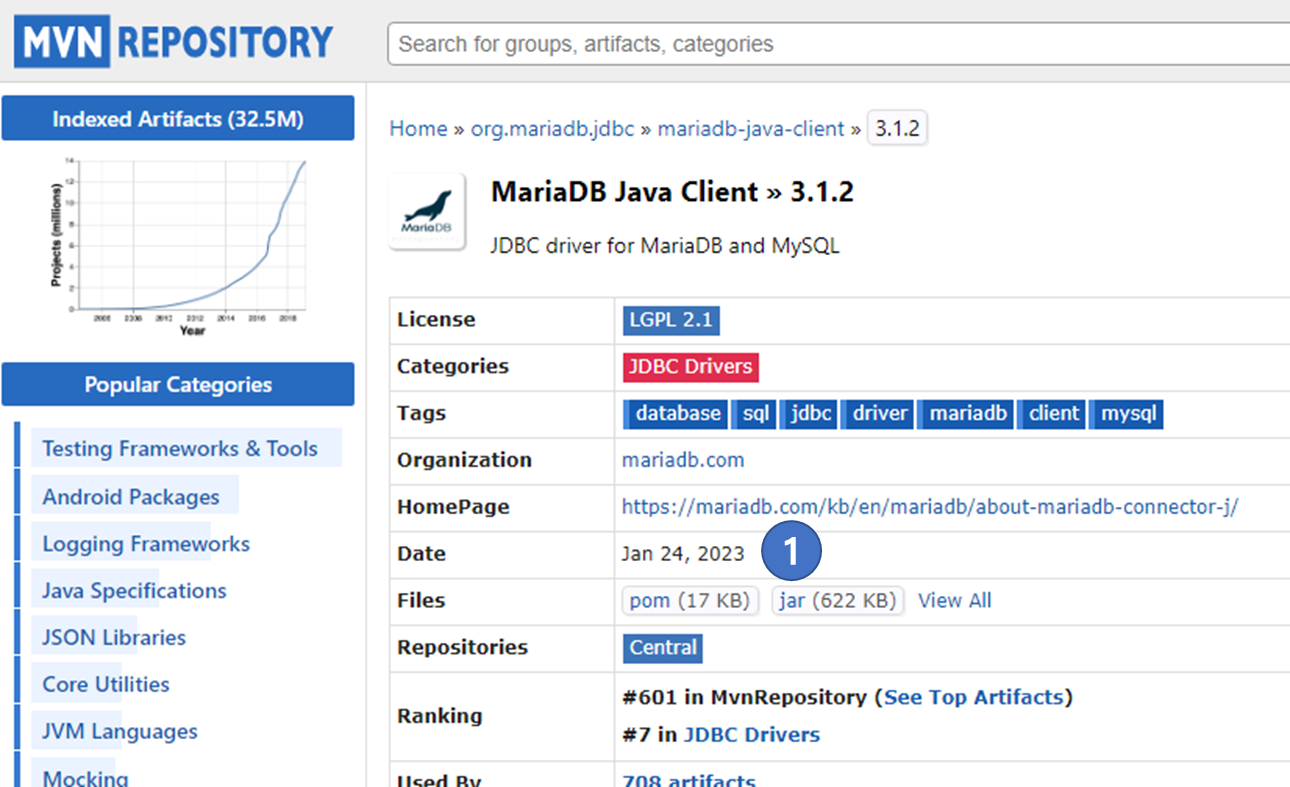Open Core Utilities category

(x=106, y=685)
